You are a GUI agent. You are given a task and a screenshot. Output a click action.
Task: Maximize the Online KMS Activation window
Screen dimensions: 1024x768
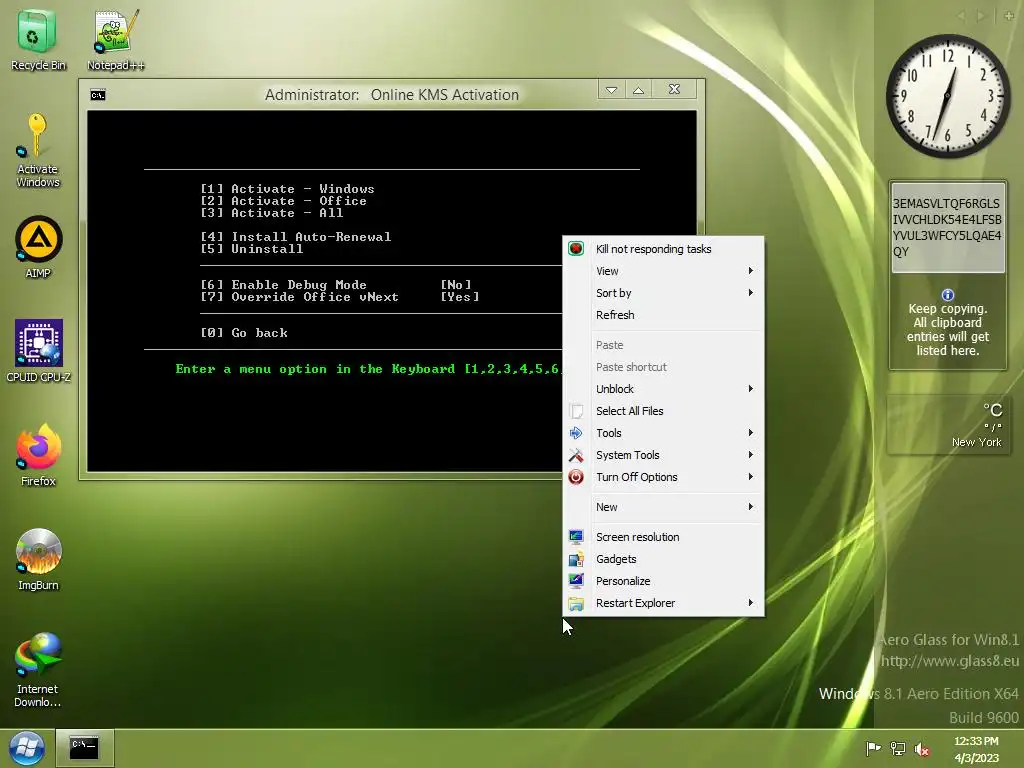(639, 89)
